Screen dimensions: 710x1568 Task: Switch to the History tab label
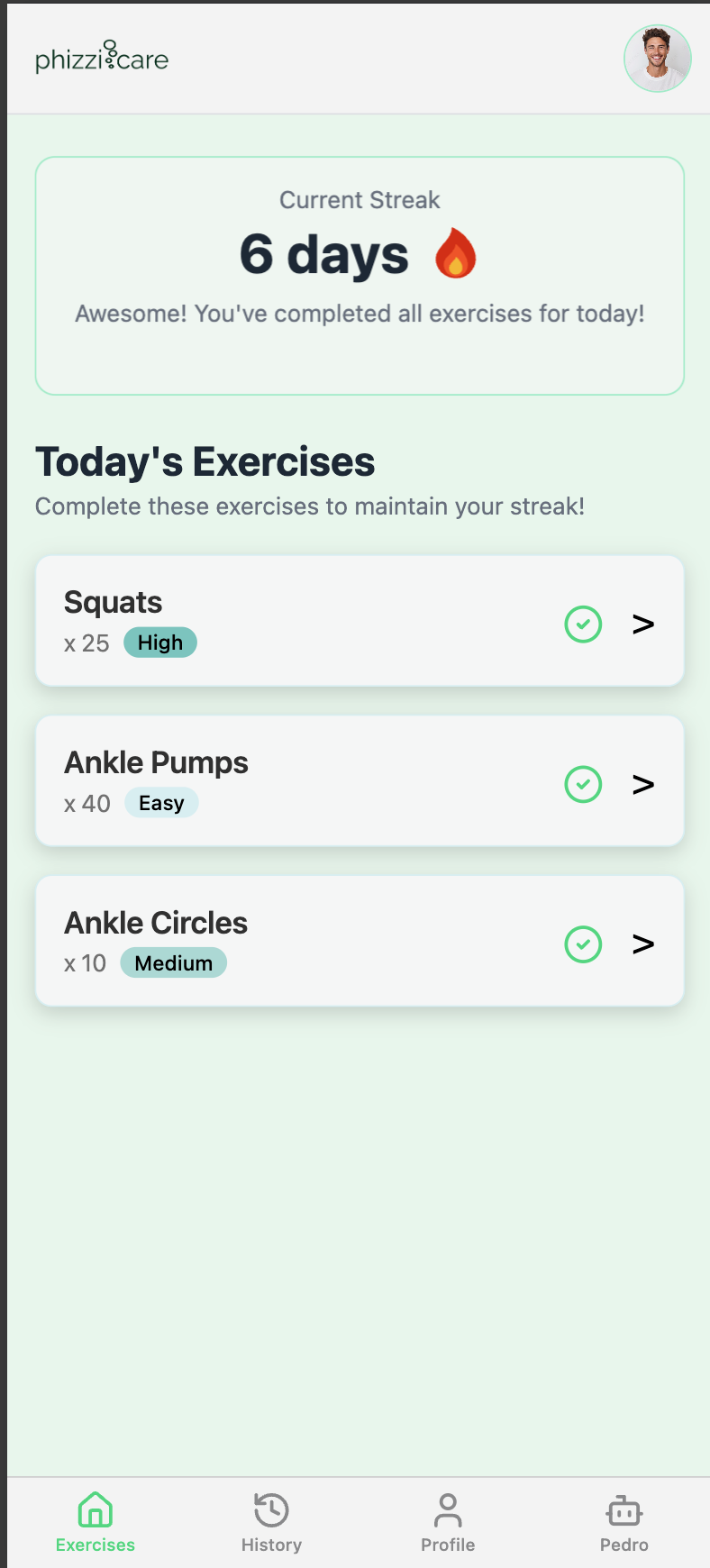click(x=271, y=1545)
